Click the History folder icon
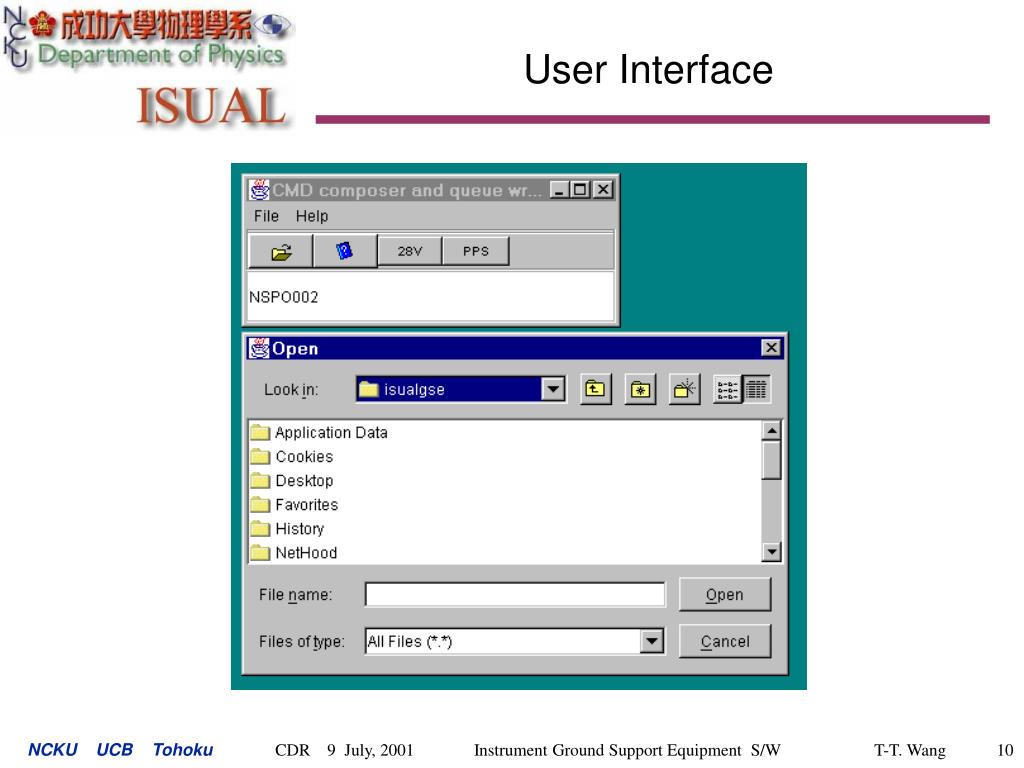Viewport: 1024px width, 768px height. point(260,529)
